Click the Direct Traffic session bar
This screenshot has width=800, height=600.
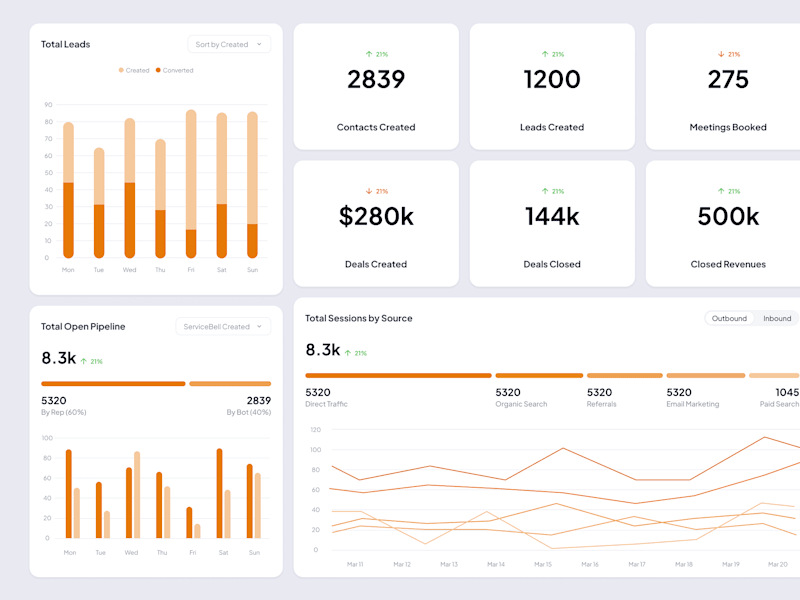pyautogui.click(x=398, y=376)
